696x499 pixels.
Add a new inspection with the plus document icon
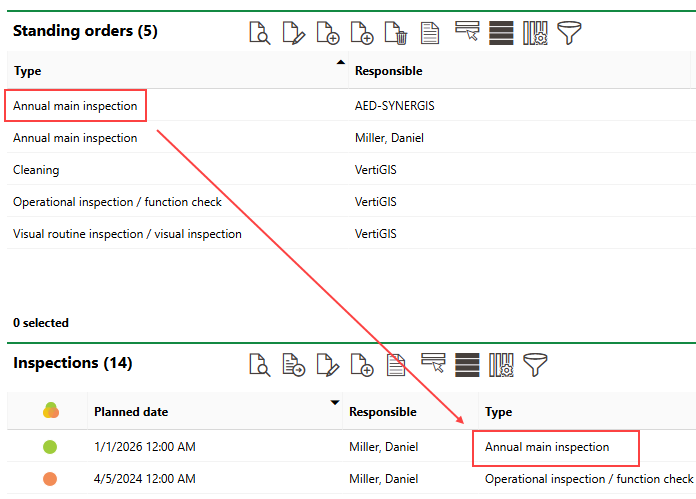pos(362,365)
